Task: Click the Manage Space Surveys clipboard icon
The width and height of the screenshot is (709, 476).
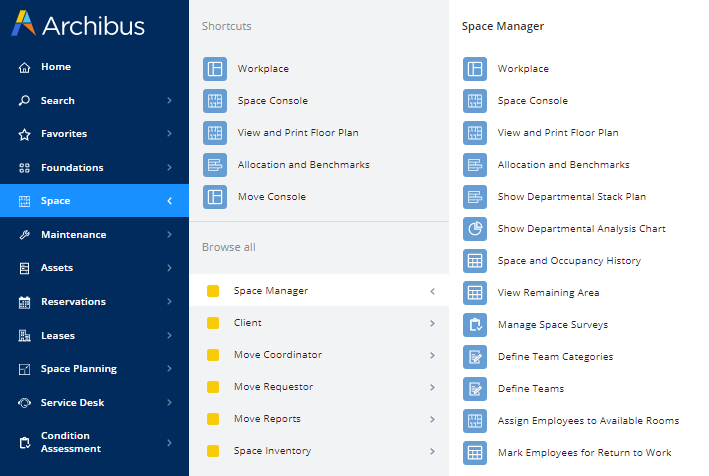Action: click(475, 325)
